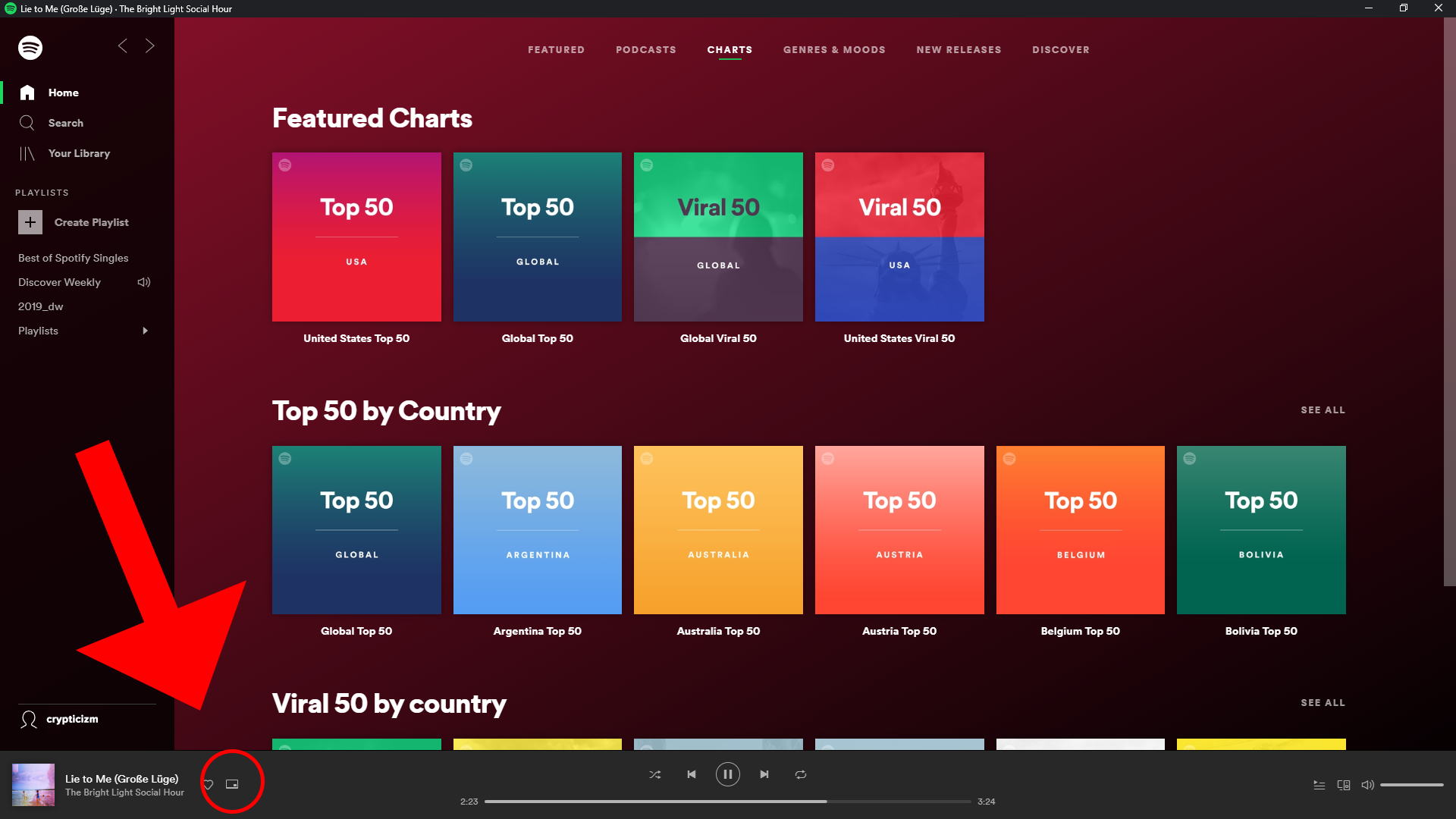
Task: Toggle the Discover Weekly playlist speaker
Action: [x=144, y=282]
